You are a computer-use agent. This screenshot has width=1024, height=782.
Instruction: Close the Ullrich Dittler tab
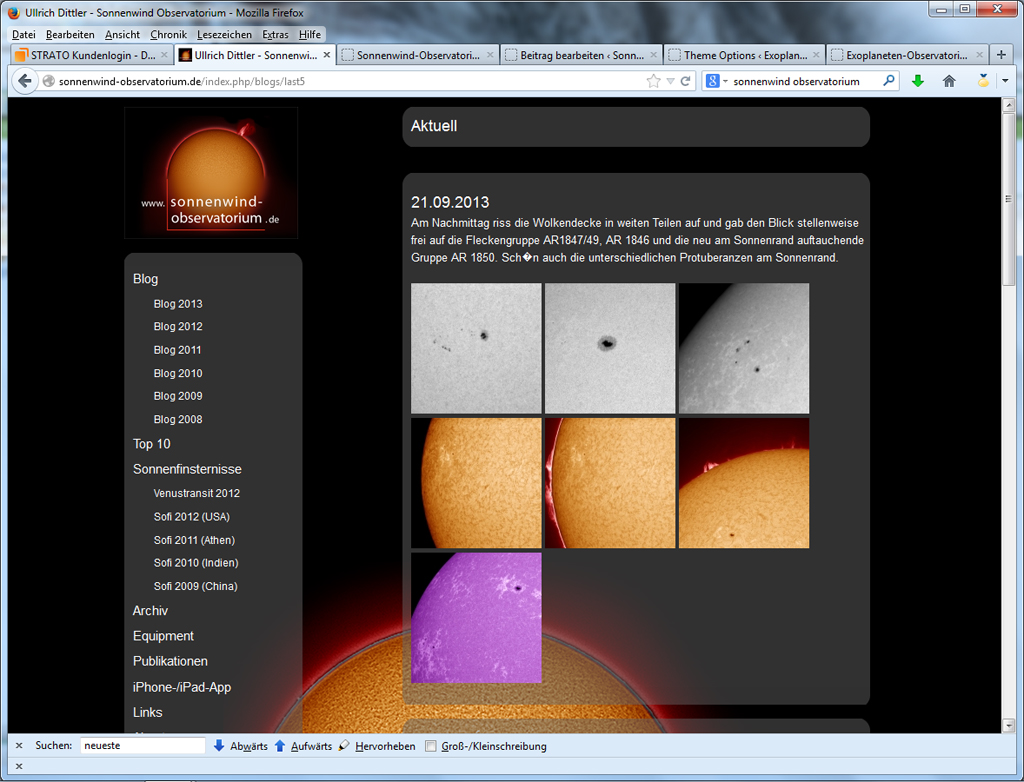point(327,55)
